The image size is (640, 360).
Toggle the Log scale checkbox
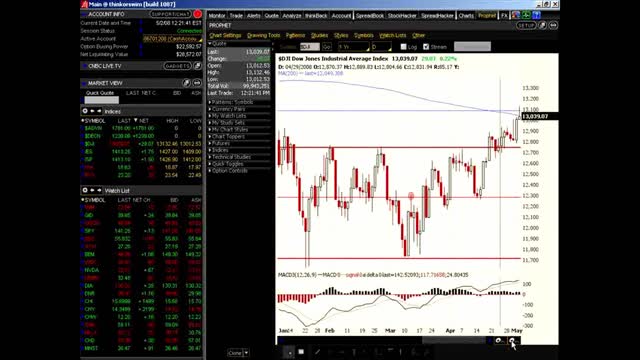point(403,47)
